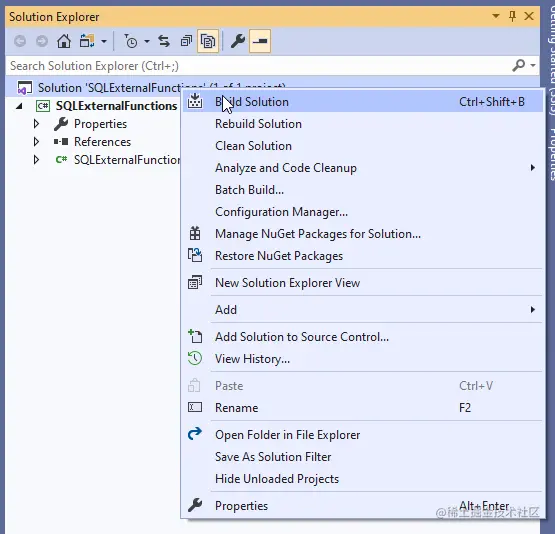Image resolution: width=555 pixels, height=534 pixels.
Task: Click the References node icon
Action: click(x=61, y=142)
